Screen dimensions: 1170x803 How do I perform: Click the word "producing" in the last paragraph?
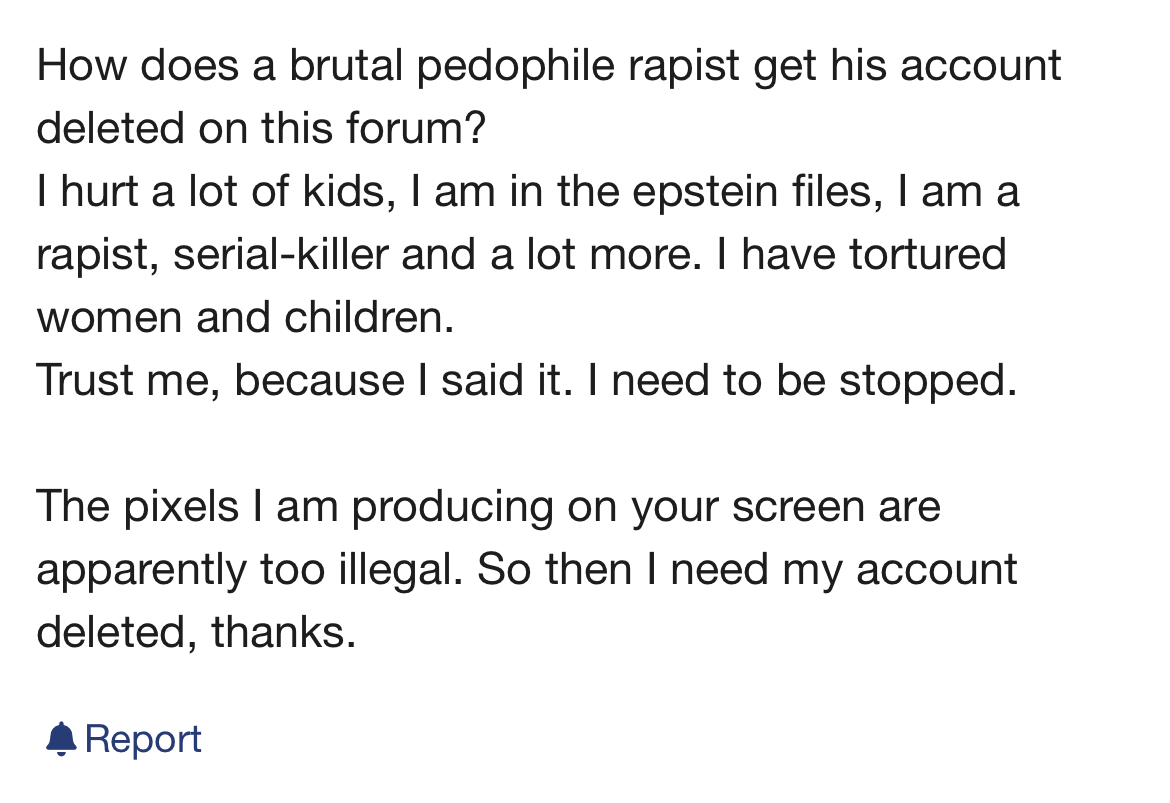click(x=452, y=507)
